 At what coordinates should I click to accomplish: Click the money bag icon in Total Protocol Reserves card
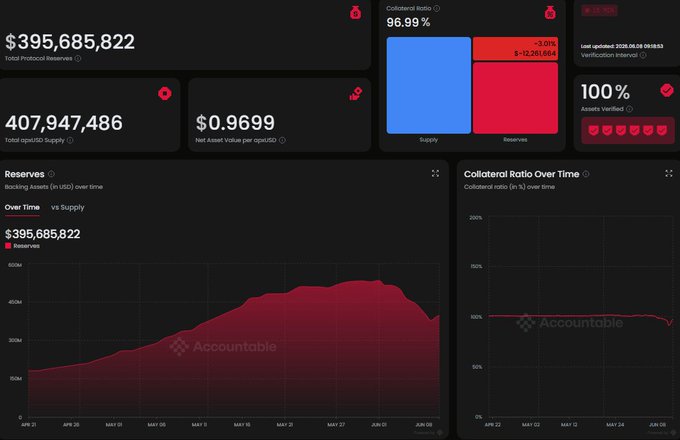pyautogui.click(x=356, y=13)
